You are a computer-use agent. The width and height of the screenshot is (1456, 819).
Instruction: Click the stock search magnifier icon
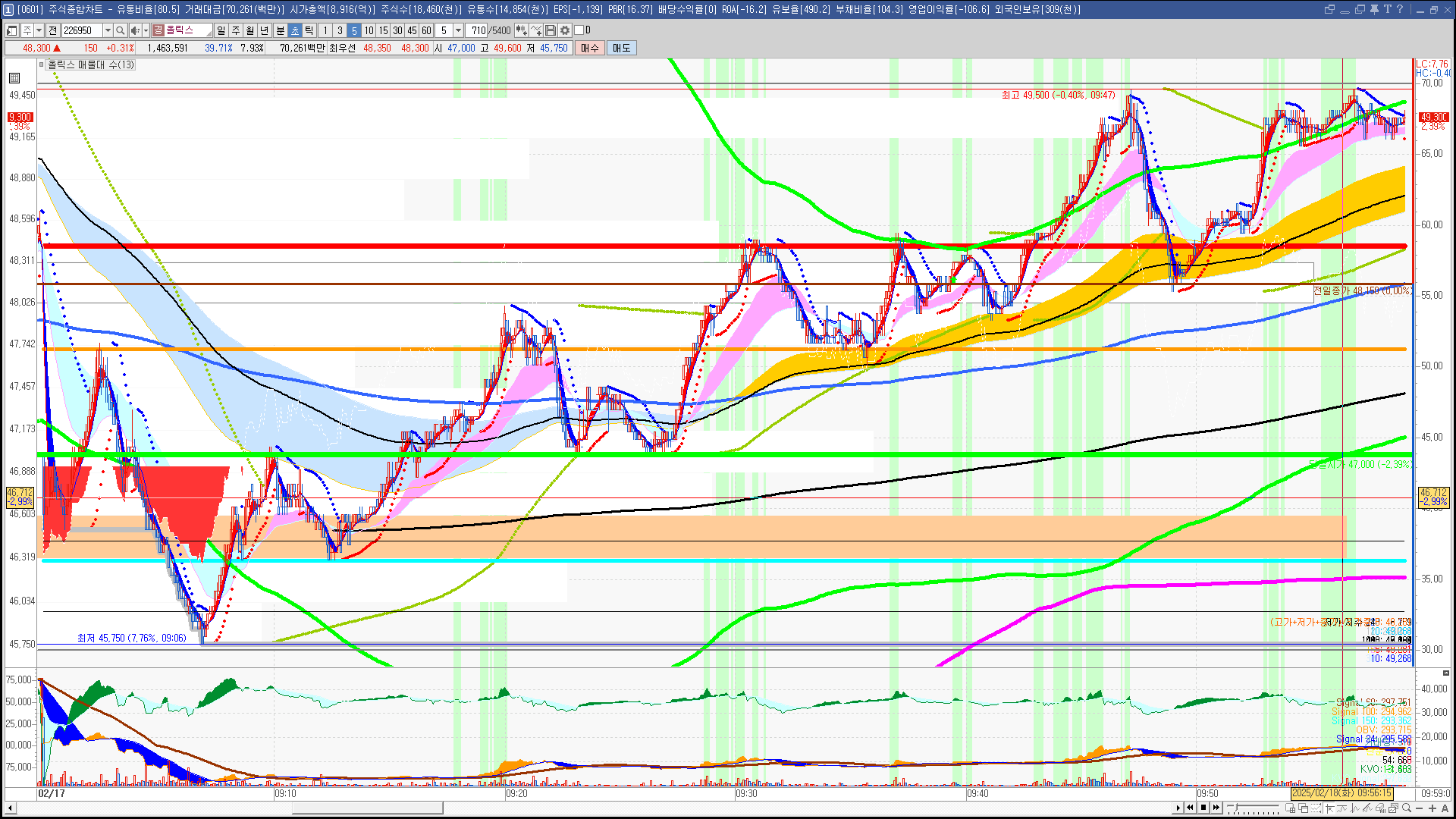(x=120, y=30)
